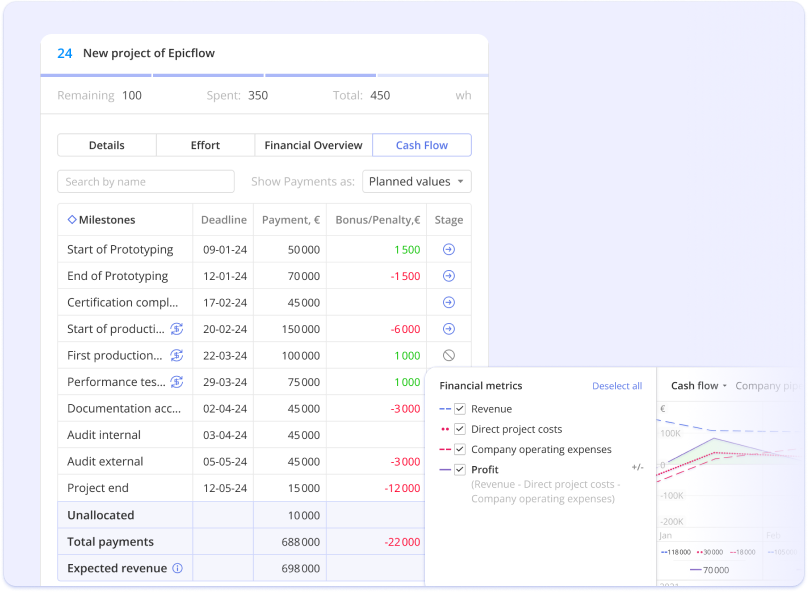Toggle the Profit metric checkbox
The height and width of the screenshot is (592, 808).
460,470
